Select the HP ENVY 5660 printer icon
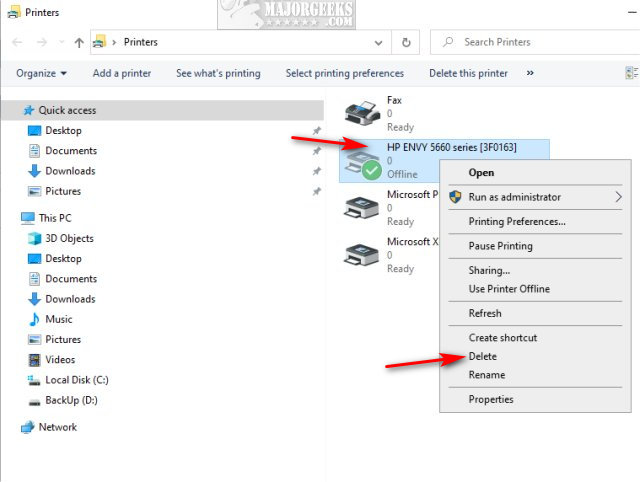640x482 pixels. point(359,162)
